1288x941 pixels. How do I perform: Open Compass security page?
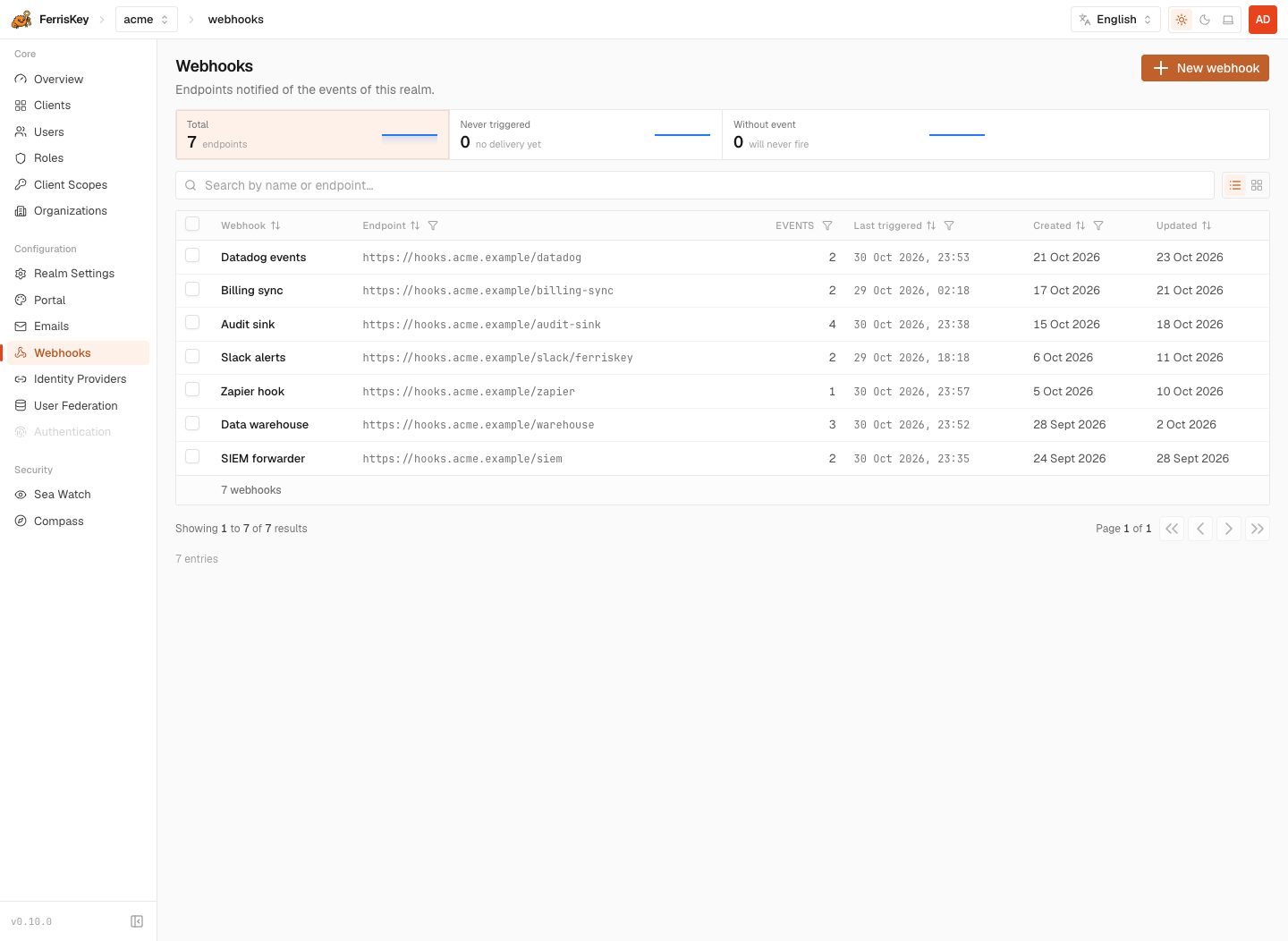point(79,521)
